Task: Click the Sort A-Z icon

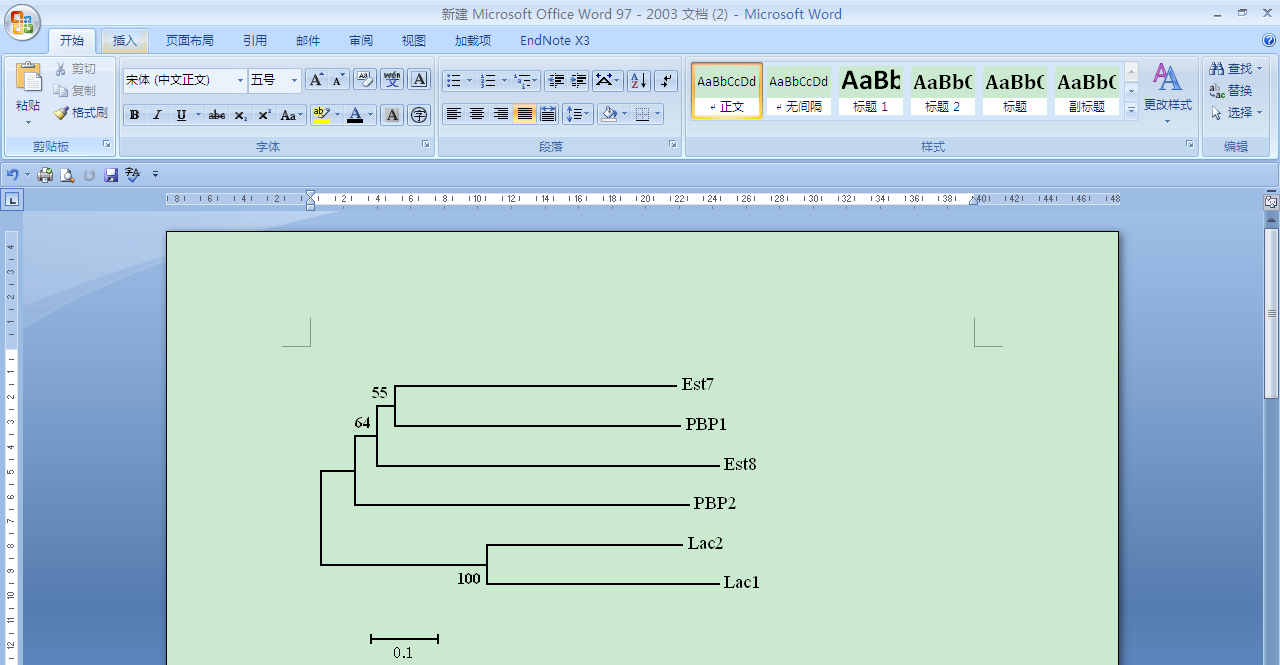Action: (x=638, y=80)
